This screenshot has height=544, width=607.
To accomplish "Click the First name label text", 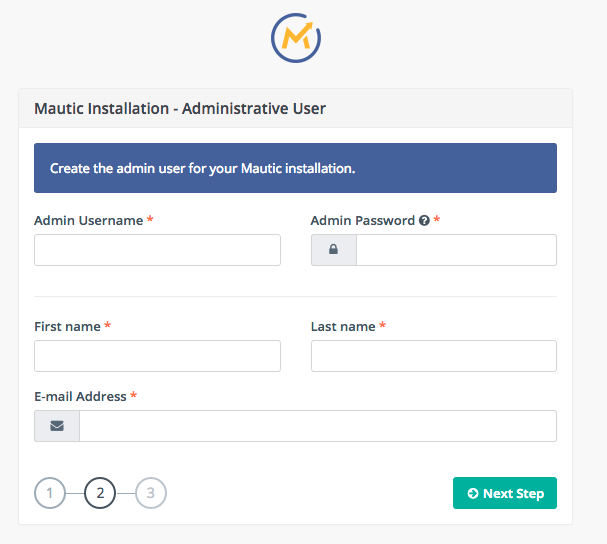I will tap(67, 326).
